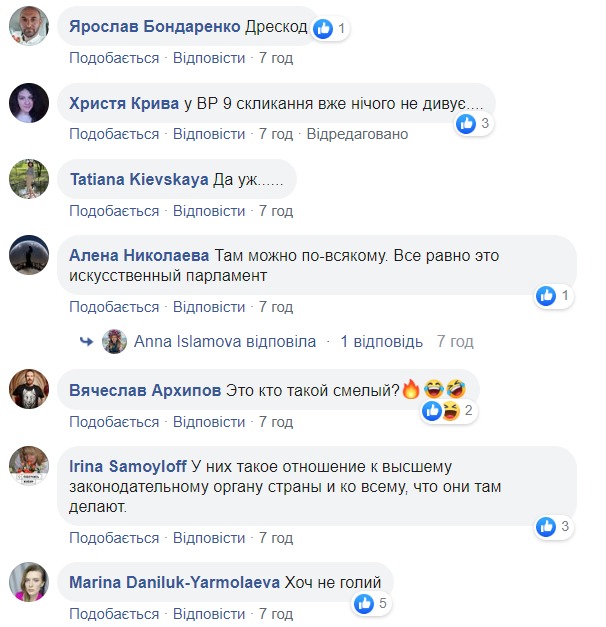Expand Anna Islamova's reply thread
606x627 pixels.
coord(382,342)
